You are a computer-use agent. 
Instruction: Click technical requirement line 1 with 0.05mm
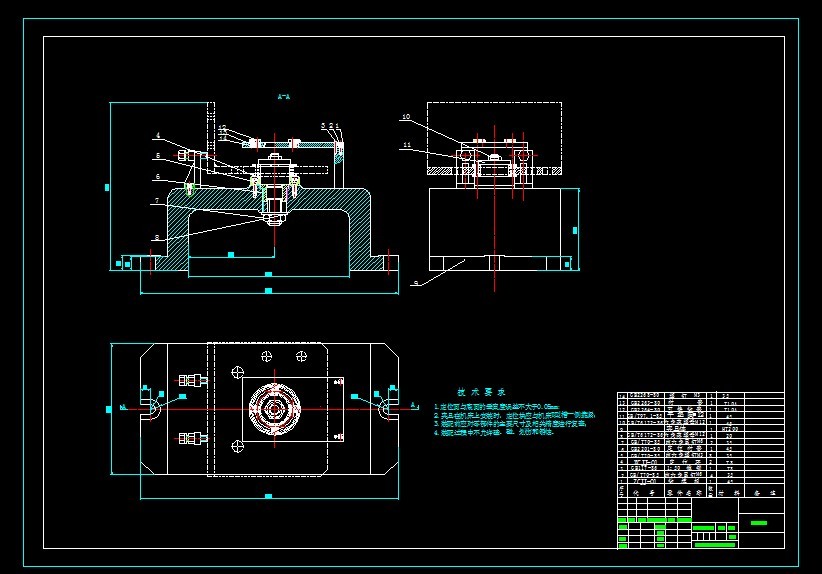click(497, 407)
